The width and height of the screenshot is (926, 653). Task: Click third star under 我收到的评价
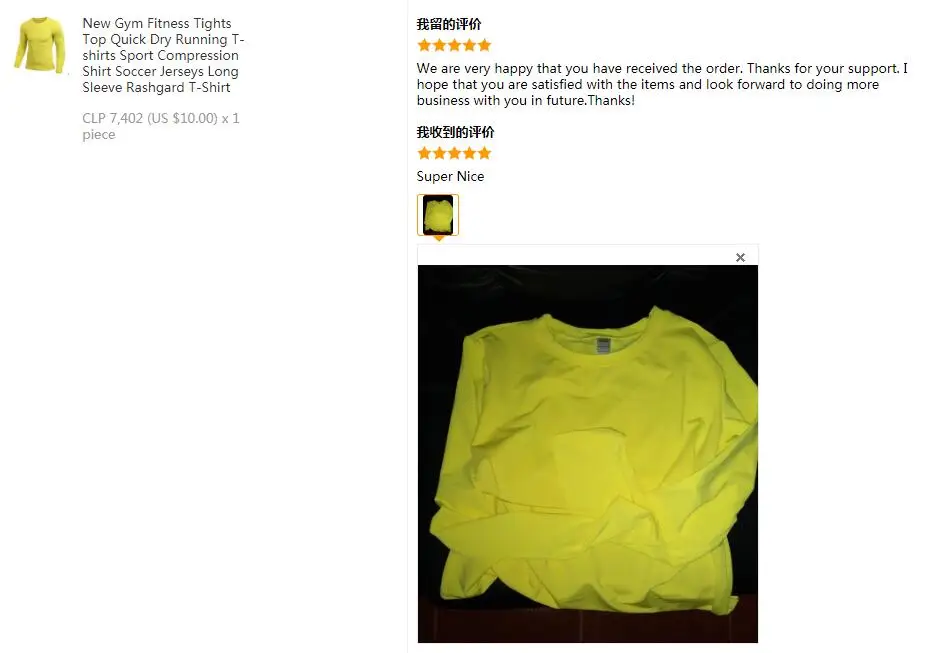tap(454, 154)
